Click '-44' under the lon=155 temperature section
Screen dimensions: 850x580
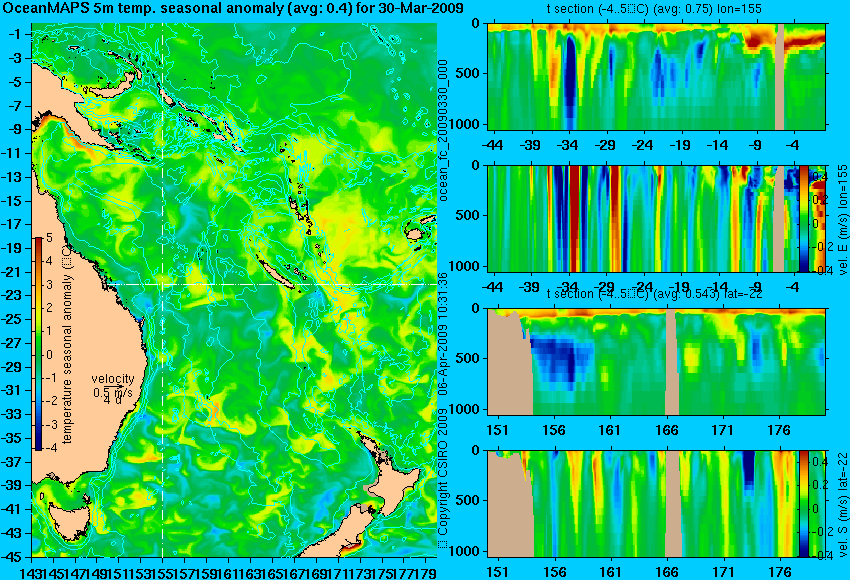tap(492, 145)
